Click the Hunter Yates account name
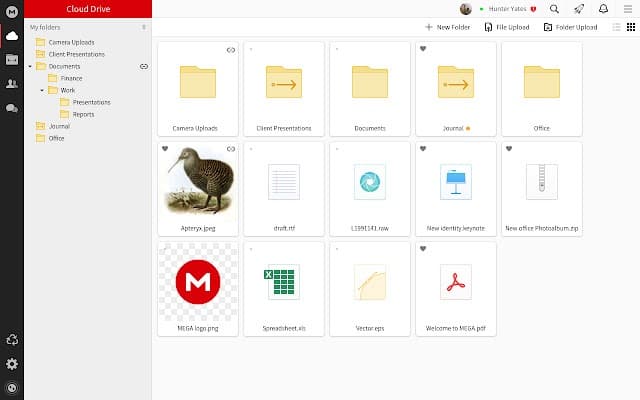Viewport: 640px width, 400px height. [507, 9]
